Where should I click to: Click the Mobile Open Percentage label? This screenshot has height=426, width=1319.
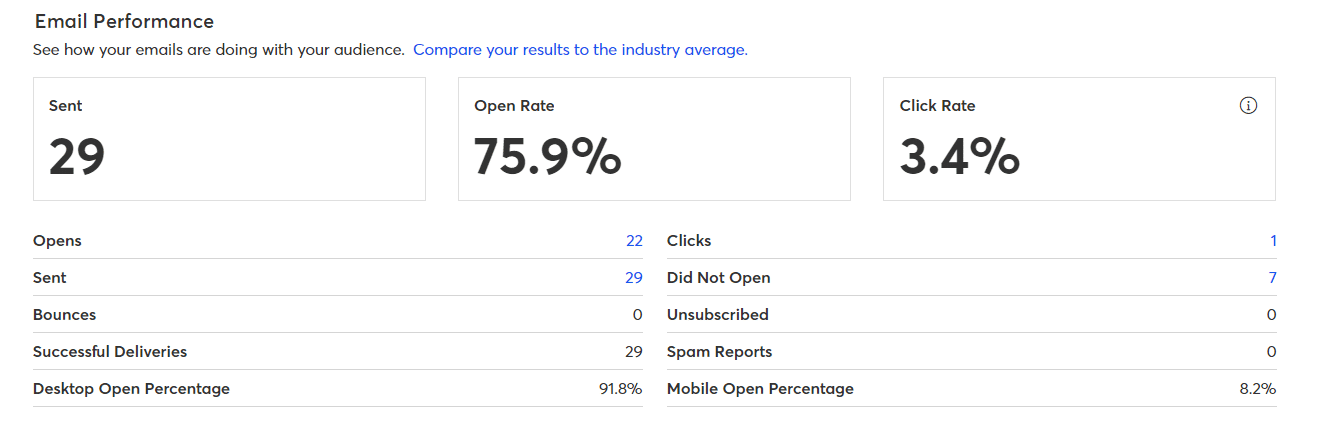click(760, 389)
